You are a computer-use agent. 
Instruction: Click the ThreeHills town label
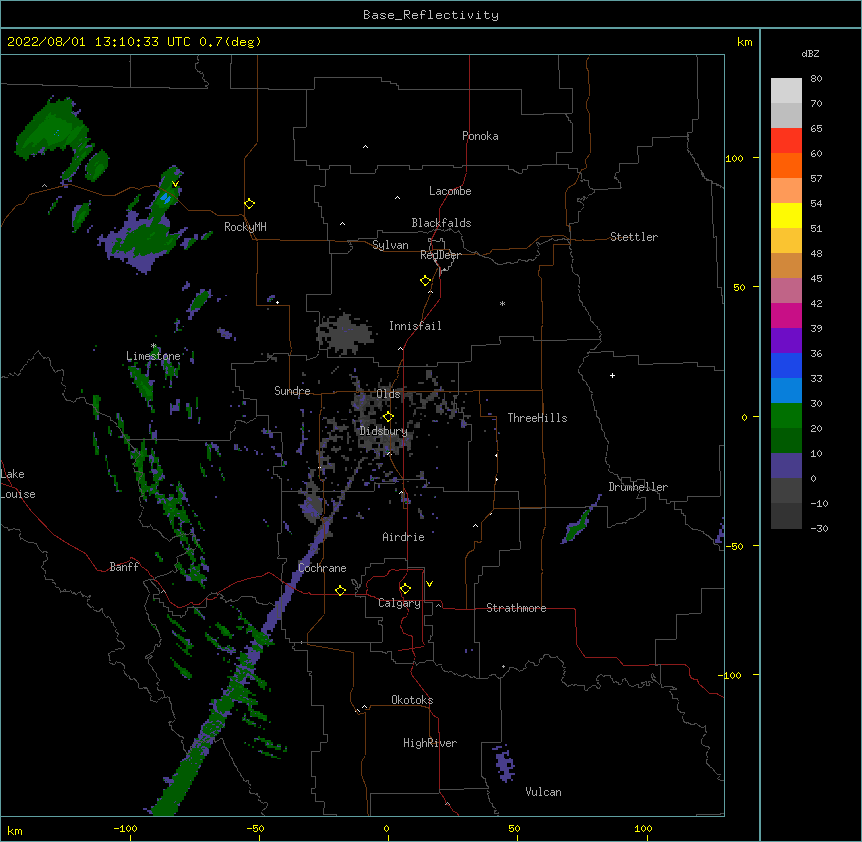[537, 418]
